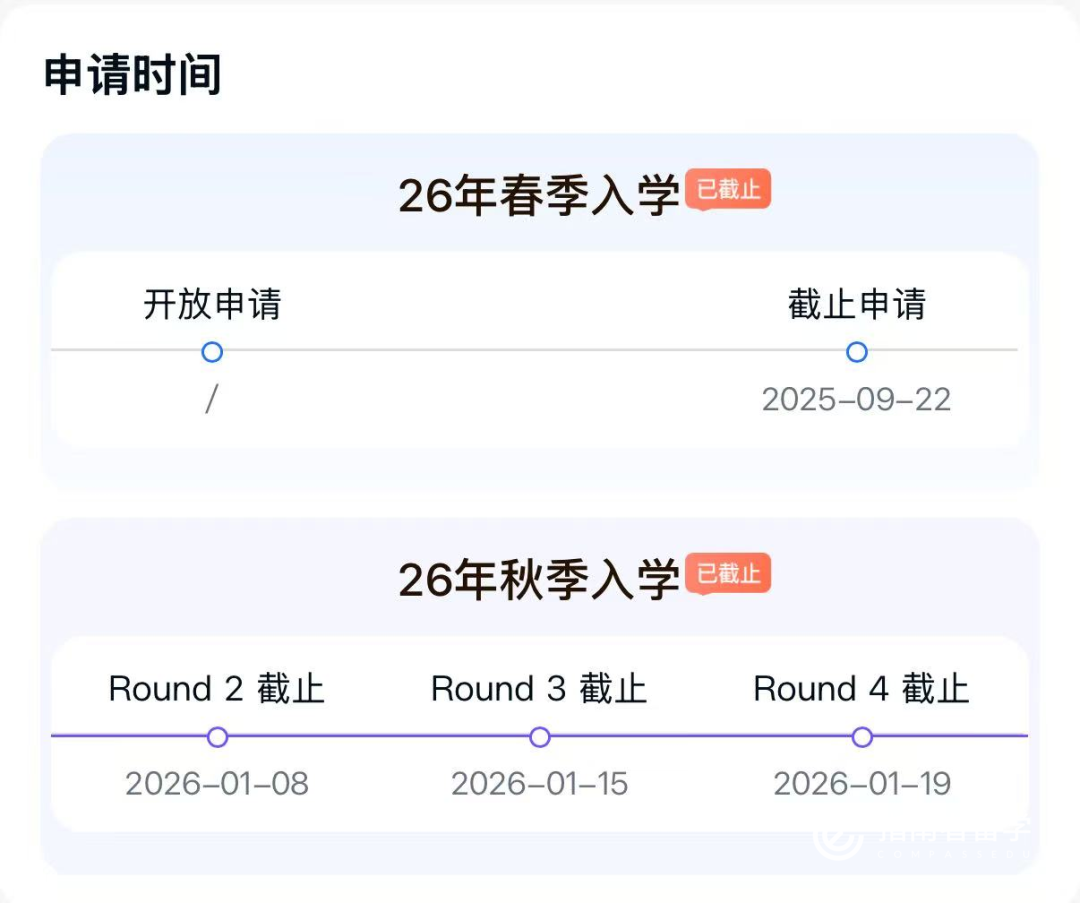Click the 已截止 badge for spring intake
The width and height of the screenshot is (1080, 903).
(728, 189)
